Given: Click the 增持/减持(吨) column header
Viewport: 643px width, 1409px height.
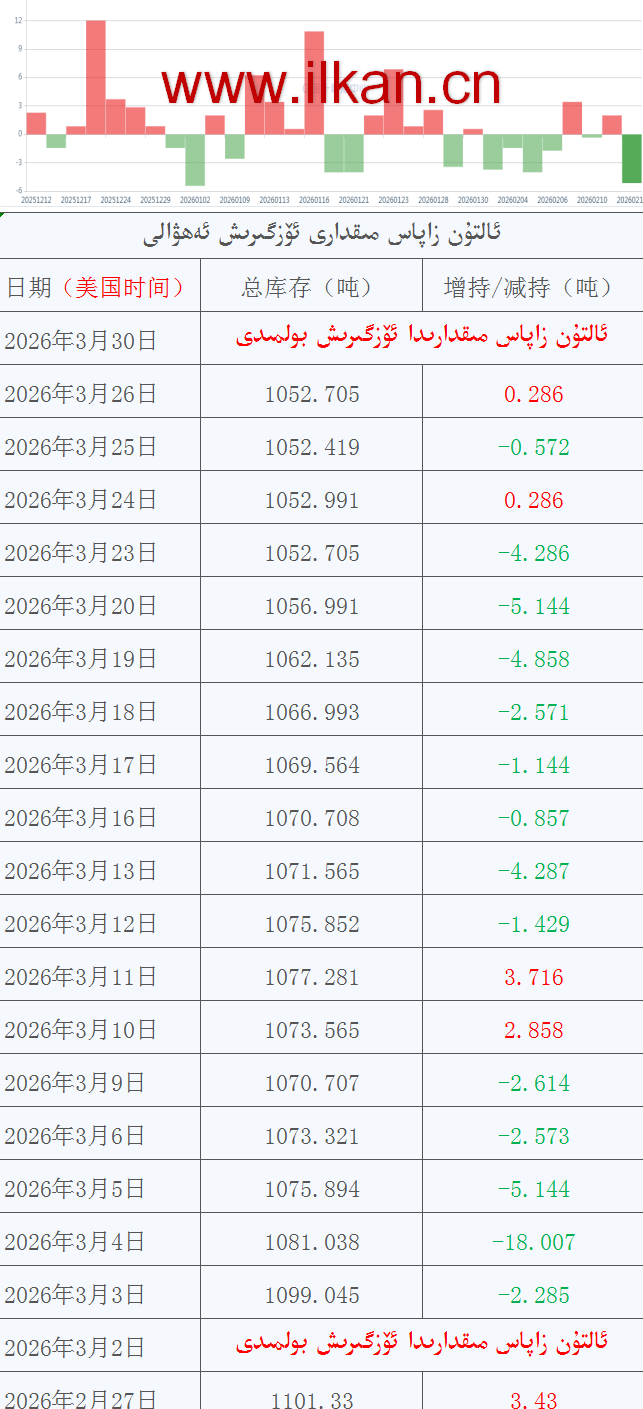Looking at the screenshot, I should pyautogui.click(x=531, y=287).
